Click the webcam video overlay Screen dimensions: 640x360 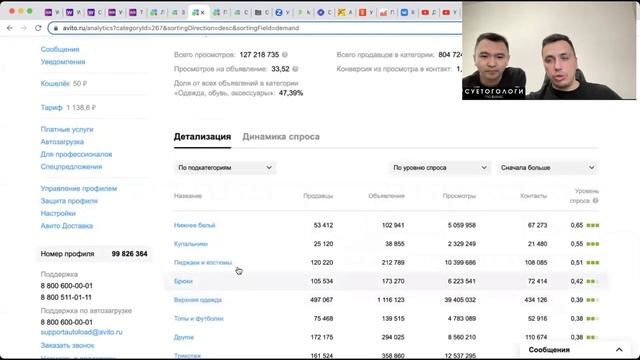pos(549,51)
